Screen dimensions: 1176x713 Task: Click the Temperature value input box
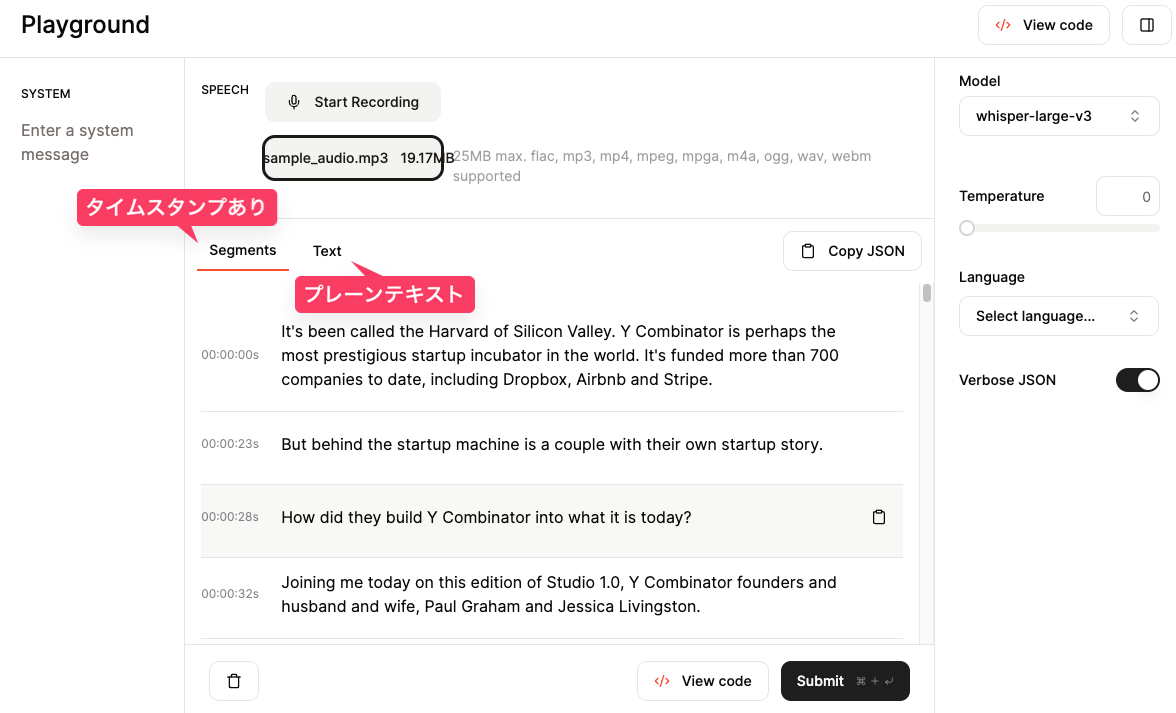(x=1128, y=197)
